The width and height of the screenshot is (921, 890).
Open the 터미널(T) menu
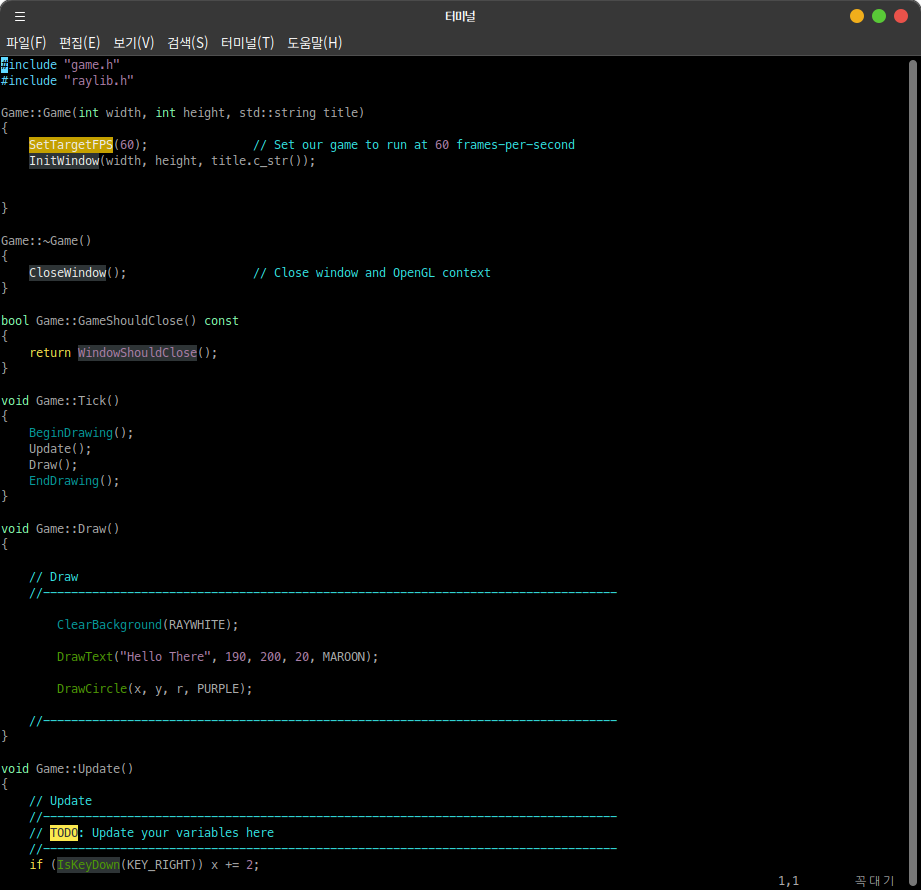[247, 42]
